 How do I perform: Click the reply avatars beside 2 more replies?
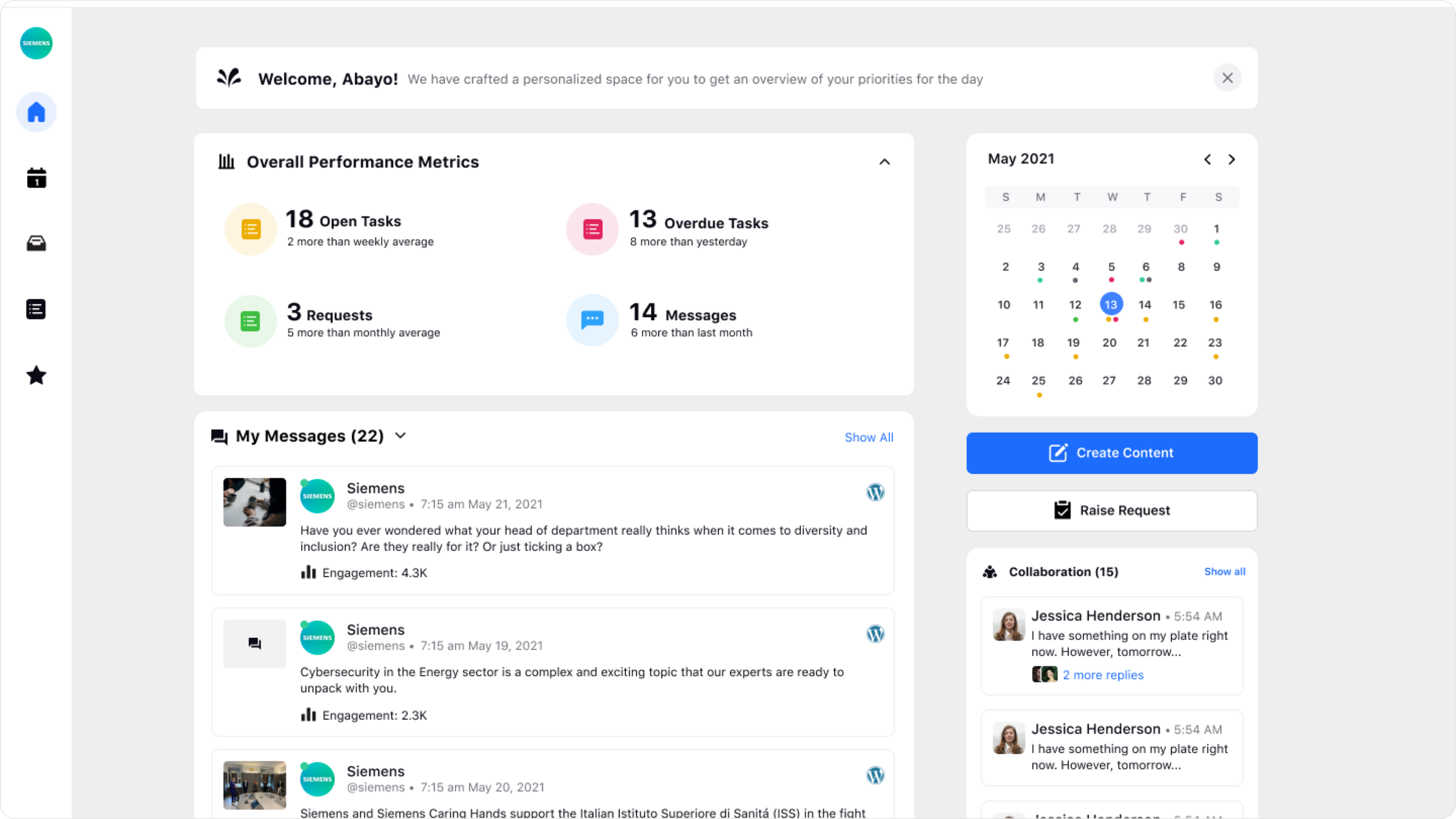pos(1044,675)
